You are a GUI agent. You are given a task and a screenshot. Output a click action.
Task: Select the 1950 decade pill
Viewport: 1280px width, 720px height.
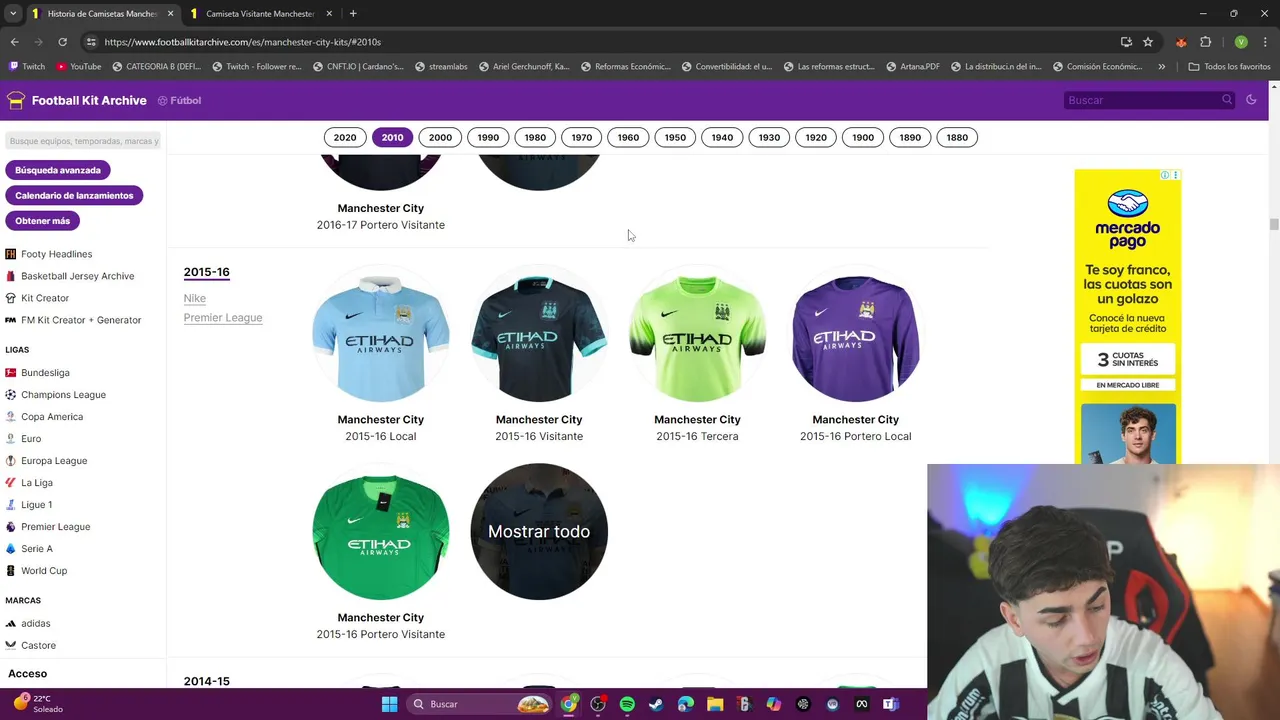pos(675,137)
